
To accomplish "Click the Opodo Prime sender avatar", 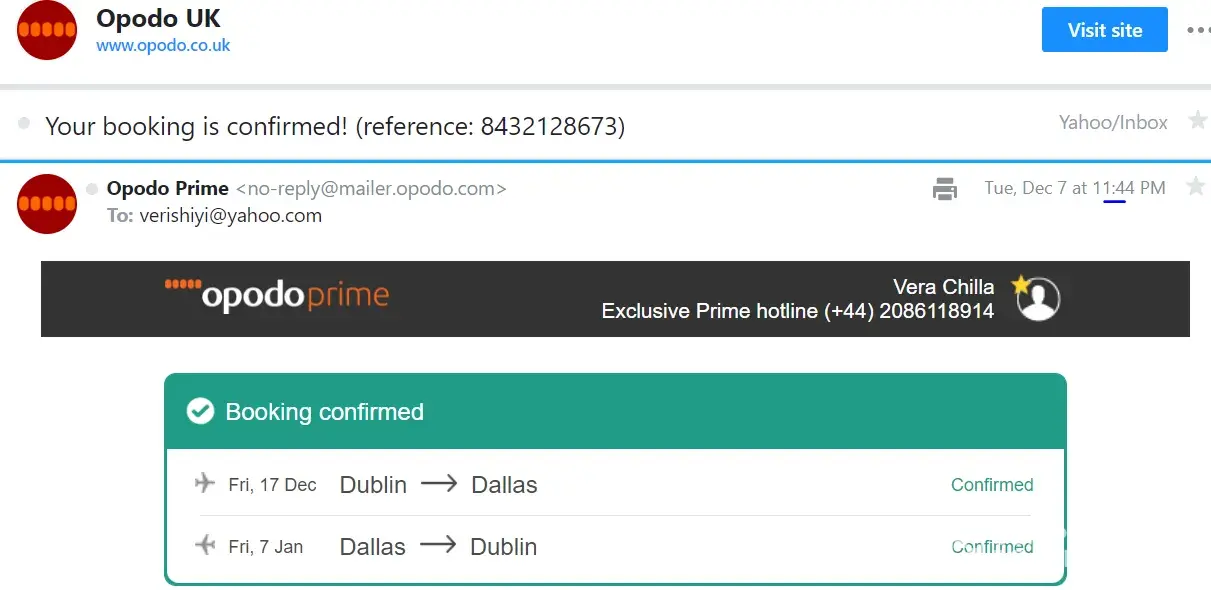I will [47, 203].
